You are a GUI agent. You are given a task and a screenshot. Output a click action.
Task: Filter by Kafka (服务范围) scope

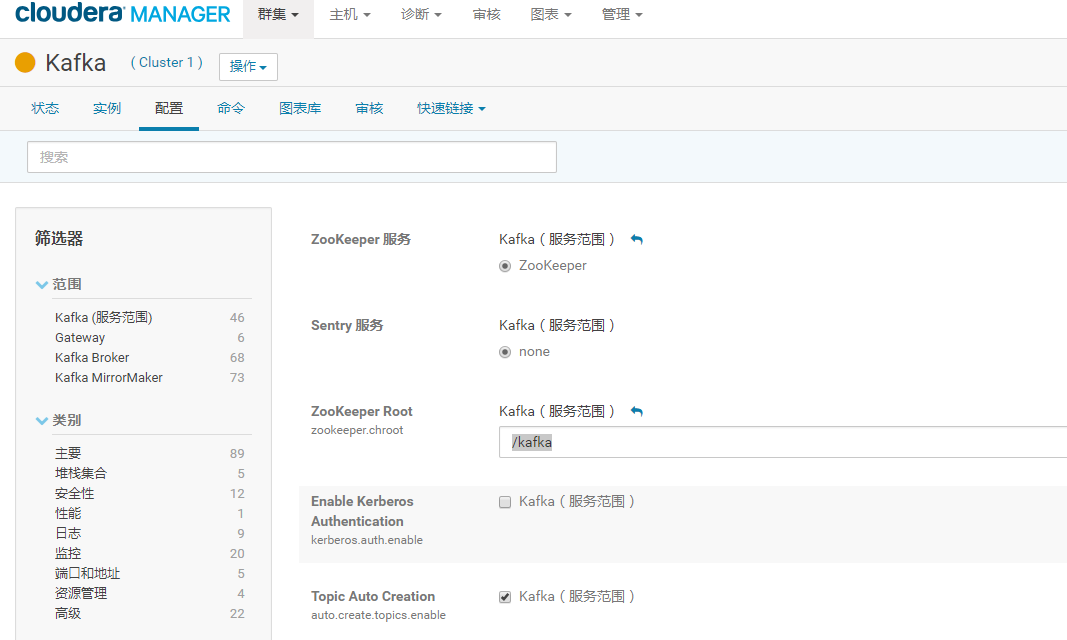tap(103, 318)
